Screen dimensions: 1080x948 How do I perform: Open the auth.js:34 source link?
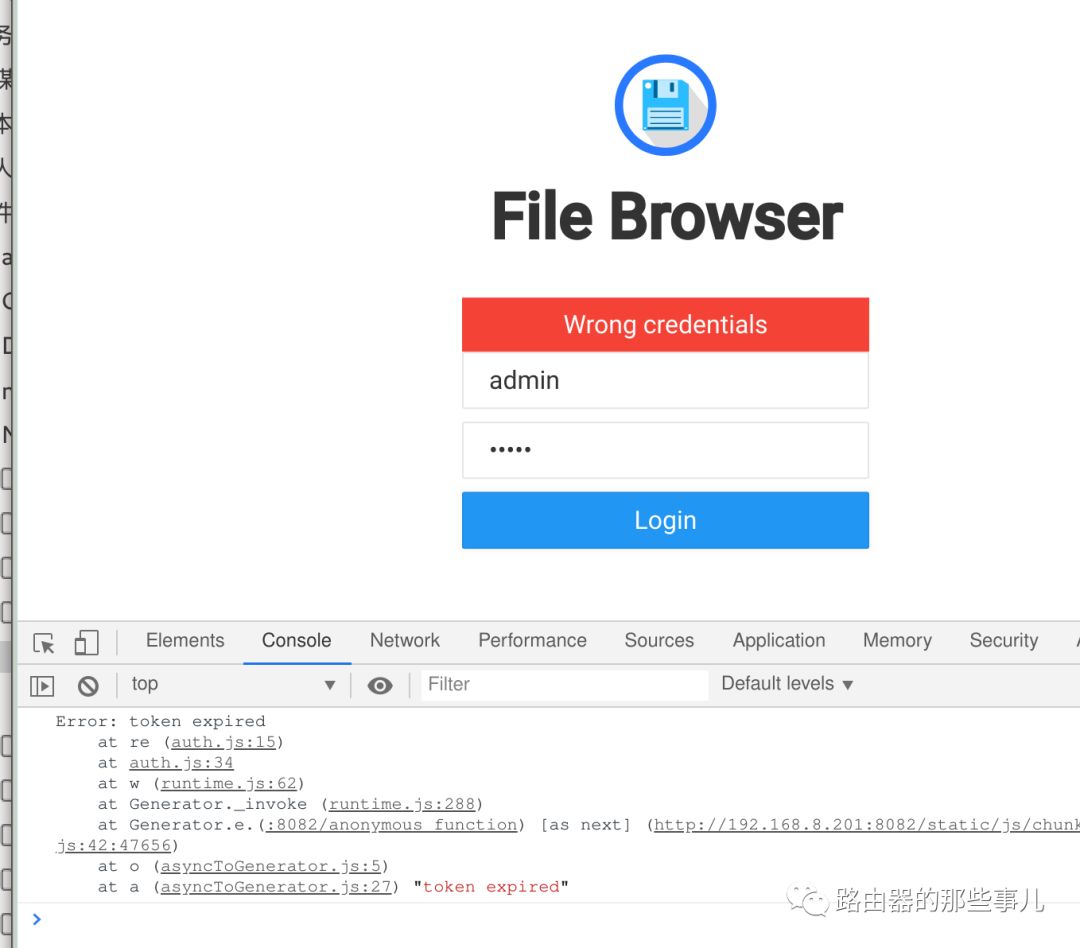pyautogui.click(x=181, y=763)
